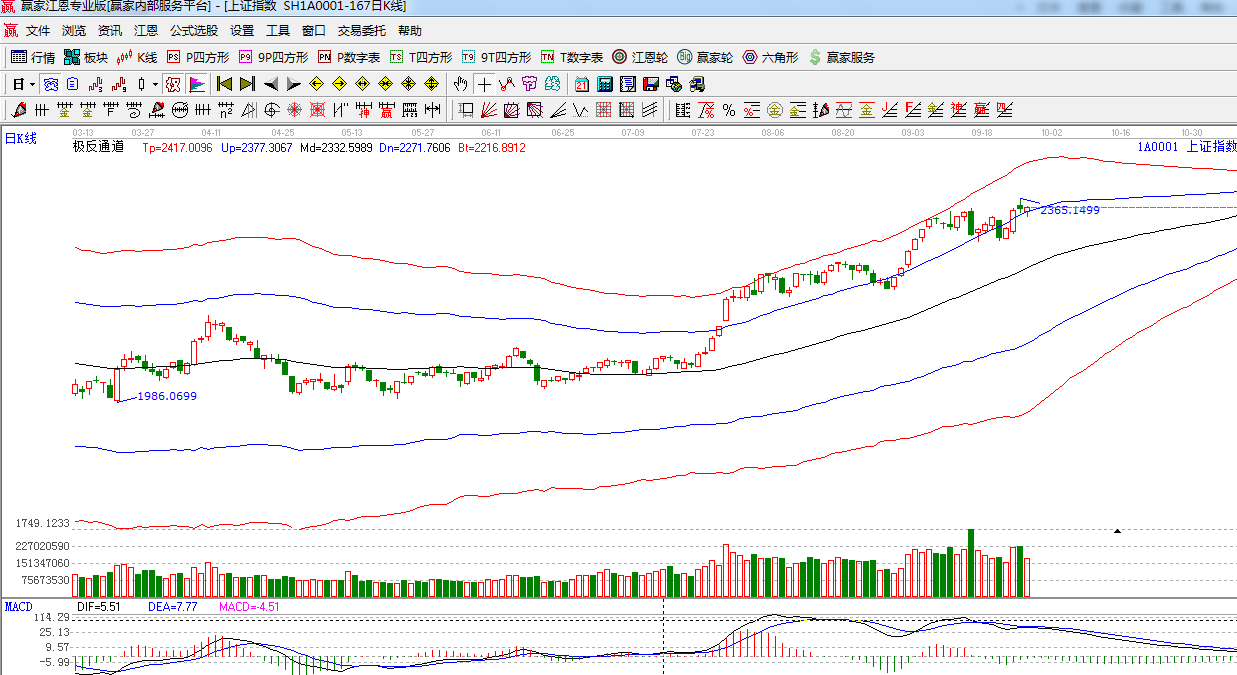Click the calendar date icon
The image size is (1237, 675).
[582, 84]
